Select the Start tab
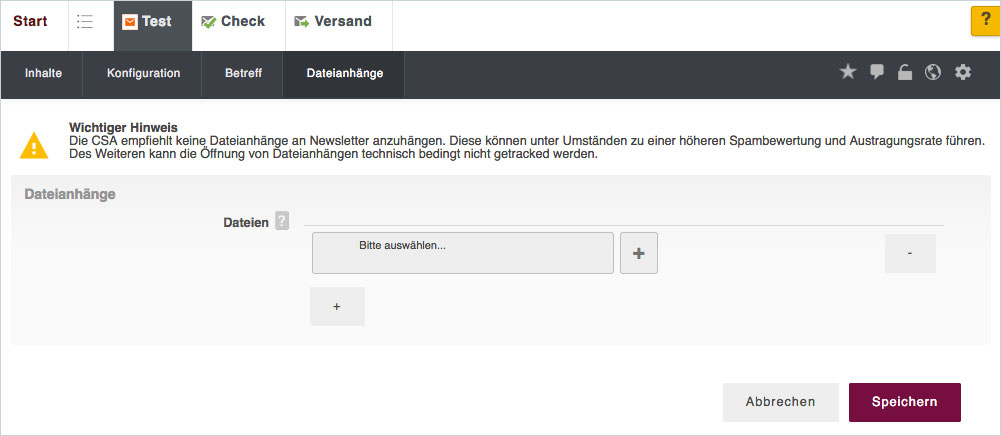Screen dimensions: 1001x436 (30, 22)
